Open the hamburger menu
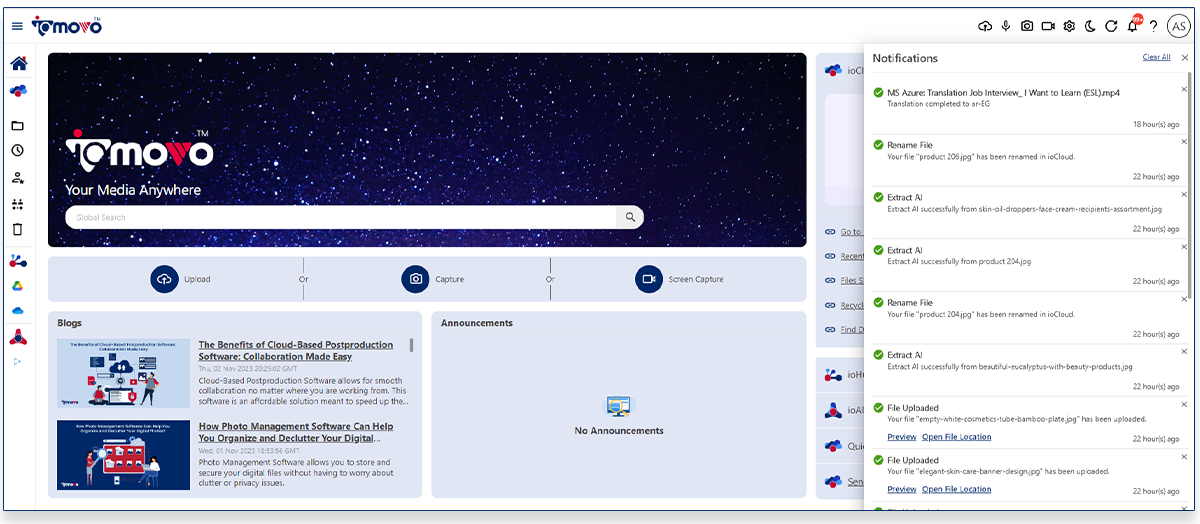The height and width of the screenshot is (524, 1200). (17, 26)
